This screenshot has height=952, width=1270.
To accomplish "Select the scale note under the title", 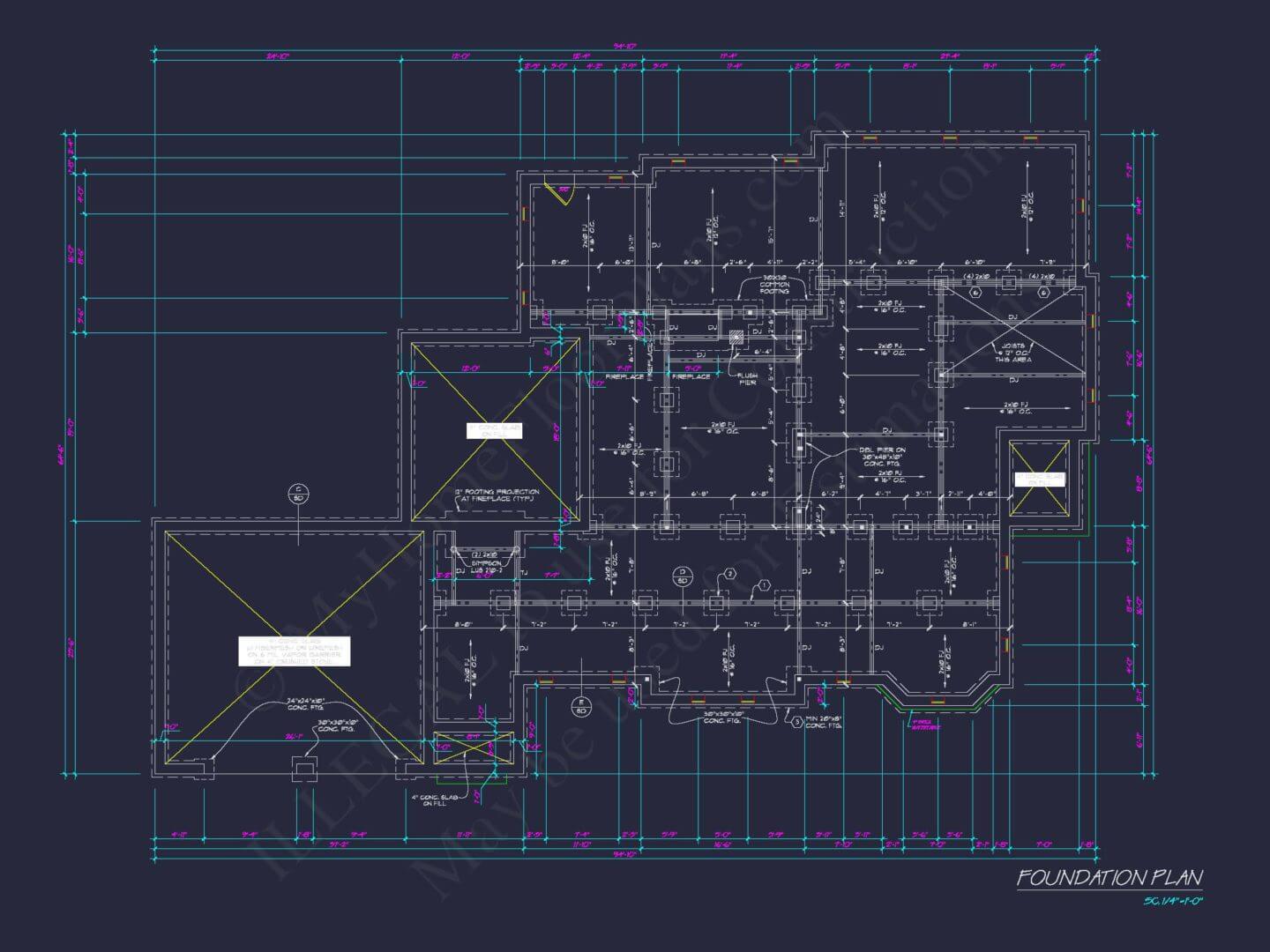I will (x=1174, y=900).
